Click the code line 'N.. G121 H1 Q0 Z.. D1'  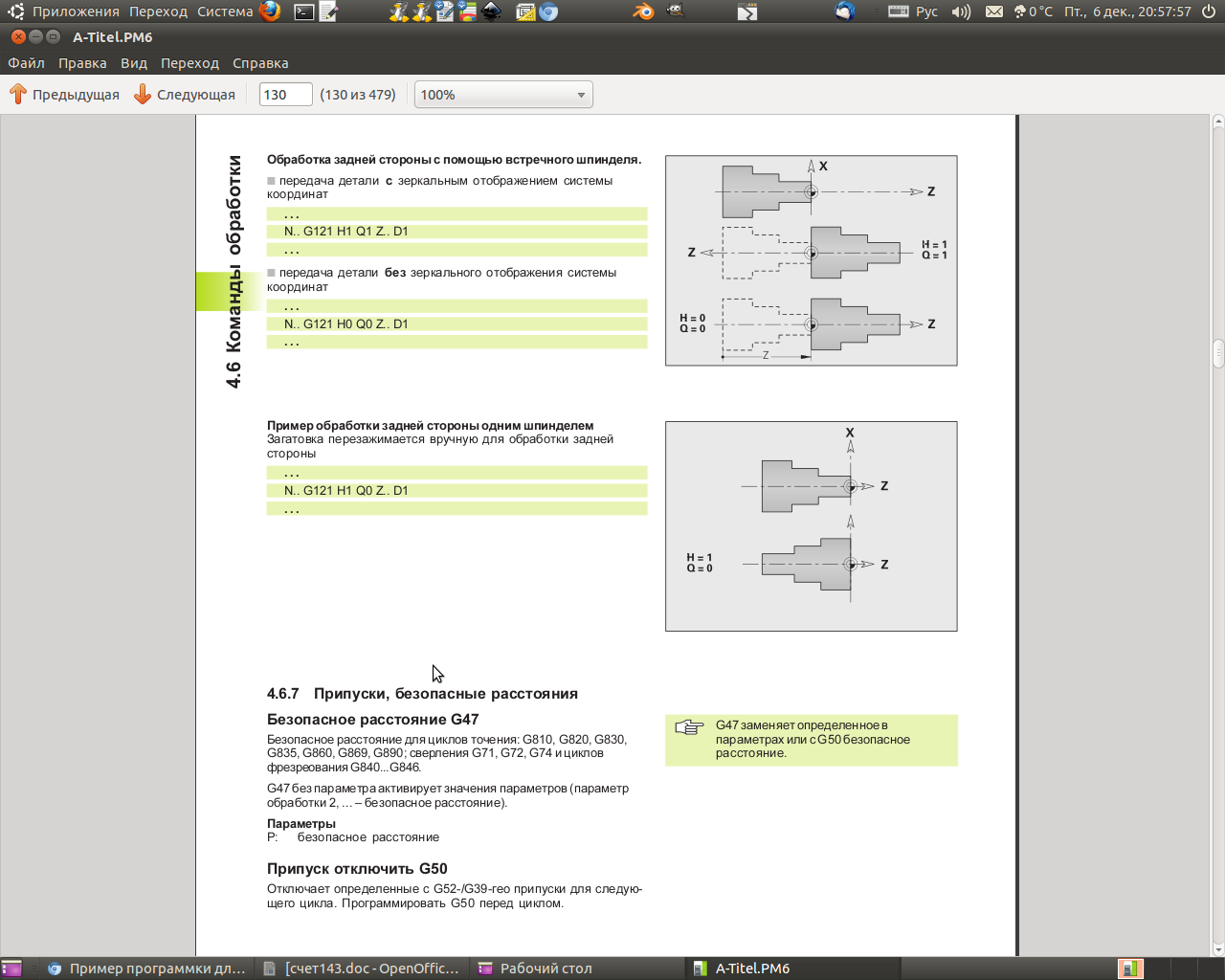click(457, 491)
